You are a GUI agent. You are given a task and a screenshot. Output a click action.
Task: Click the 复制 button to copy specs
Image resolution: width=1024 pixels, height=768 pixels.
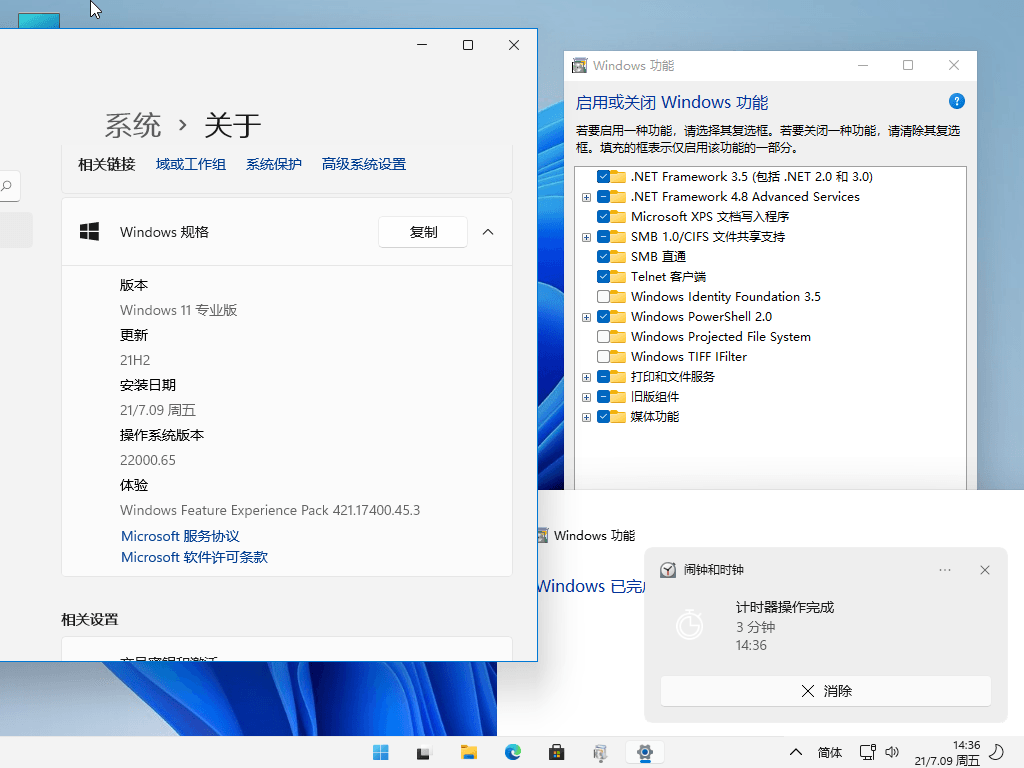click(422, 231)
